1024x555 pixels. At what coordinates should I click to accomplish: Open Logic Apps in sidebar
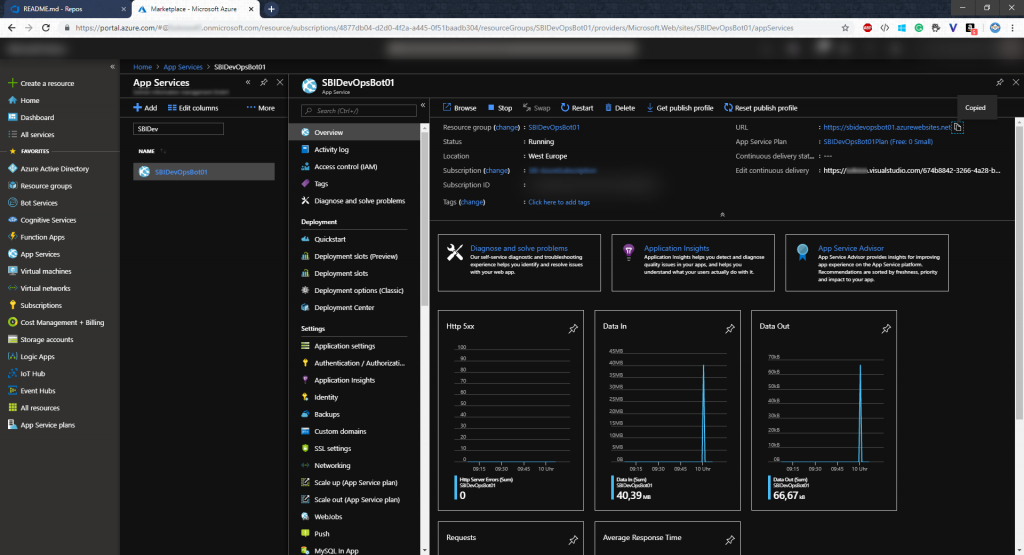tap(37, 357)
